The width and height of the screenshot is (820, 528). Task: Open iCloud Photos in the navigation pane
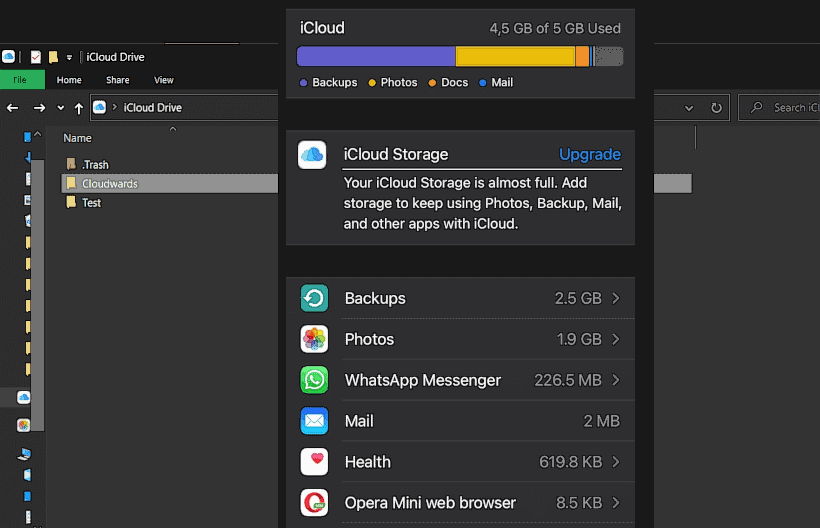[x=24, y=425]
